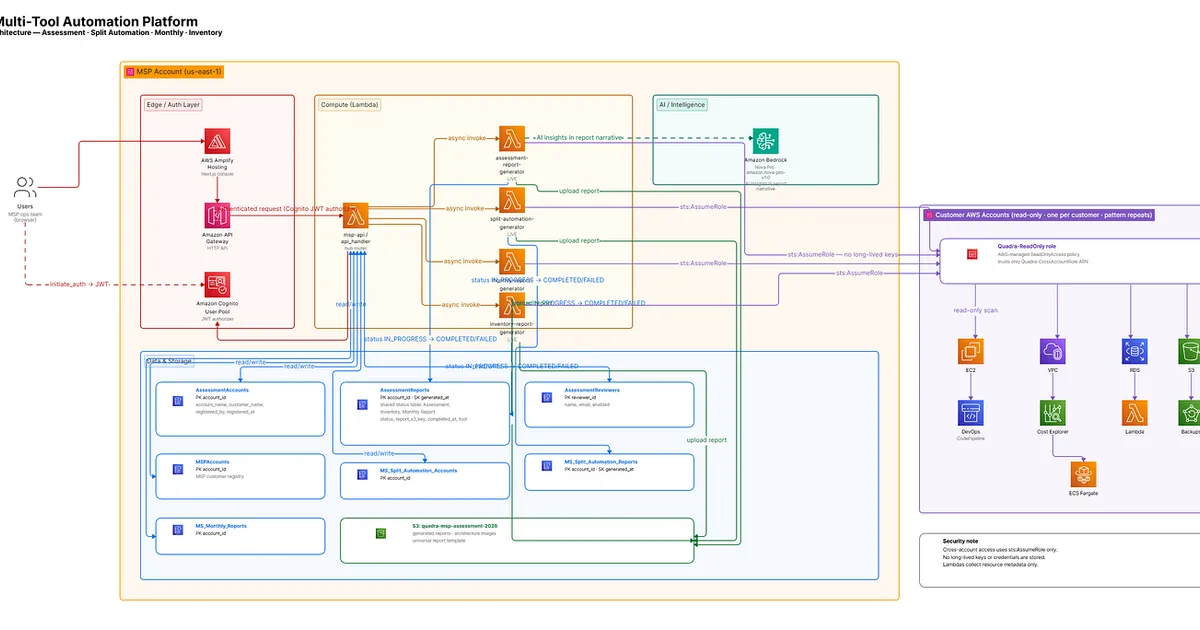The image size is (1200, 630).
Task: Click the split-automation-generator Lambda icon
Action: pyautogui.click(x=513, y=199)
